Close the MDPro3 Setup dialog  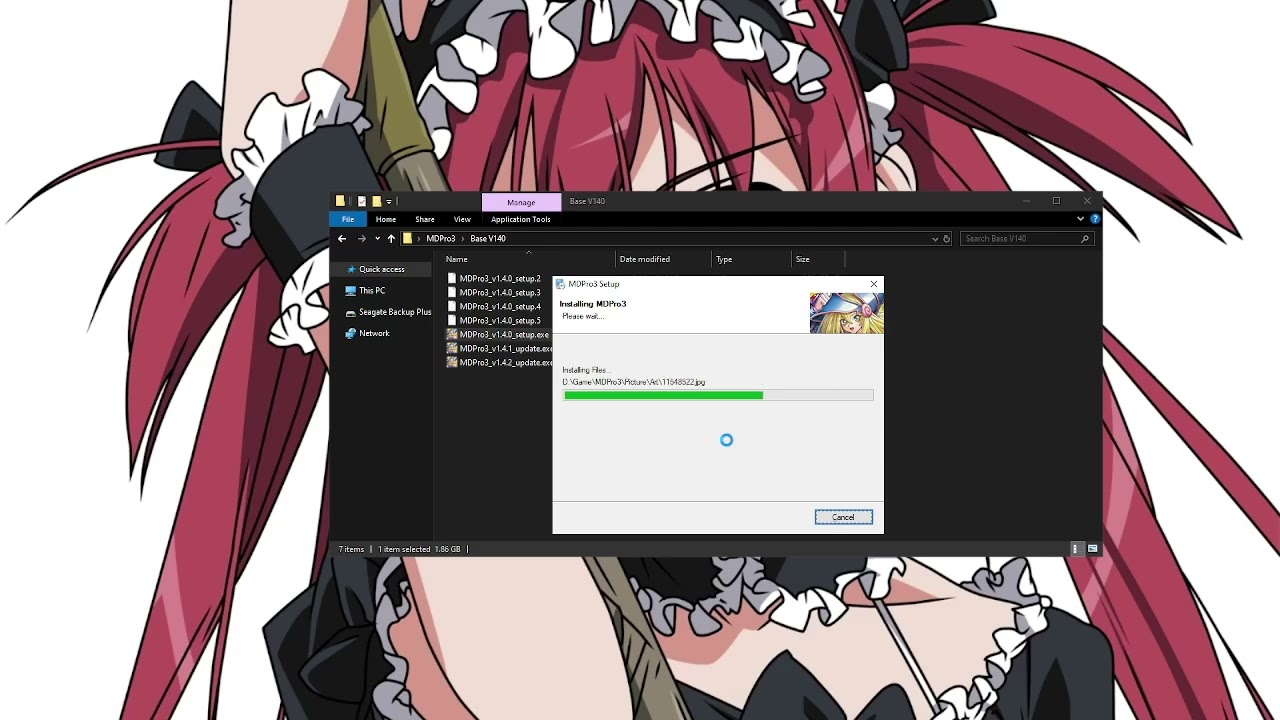(x=874, y=284)
